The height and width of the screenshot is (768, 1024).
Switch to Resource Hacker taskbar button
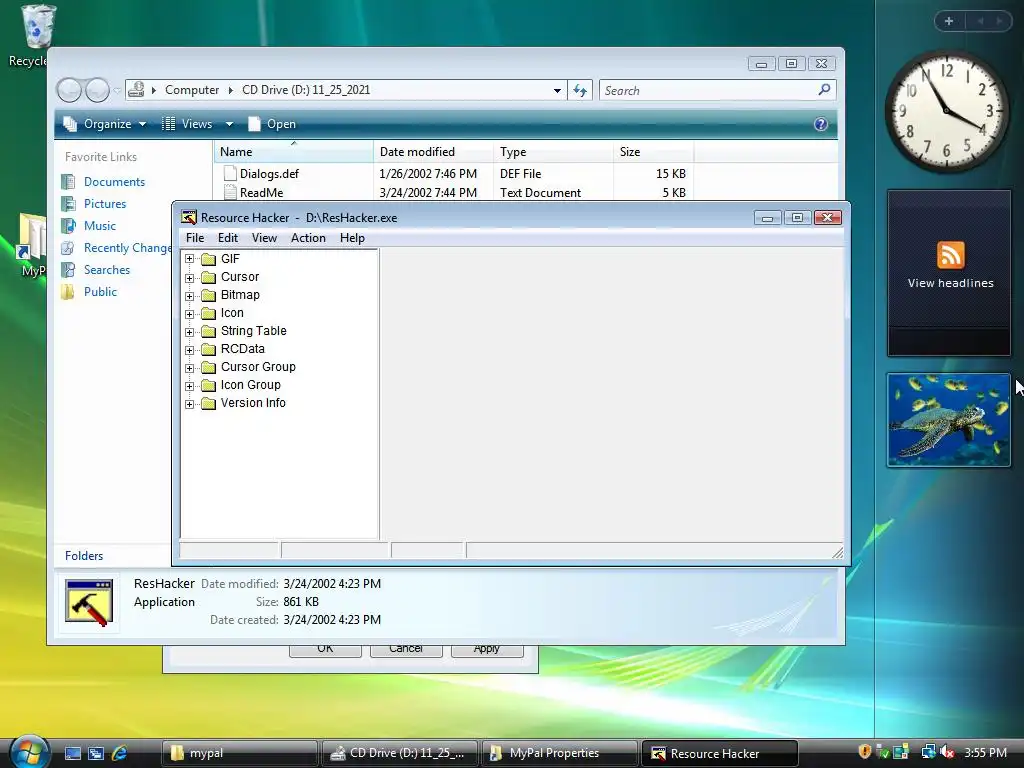pyautogui.click(x=720, y=753)
